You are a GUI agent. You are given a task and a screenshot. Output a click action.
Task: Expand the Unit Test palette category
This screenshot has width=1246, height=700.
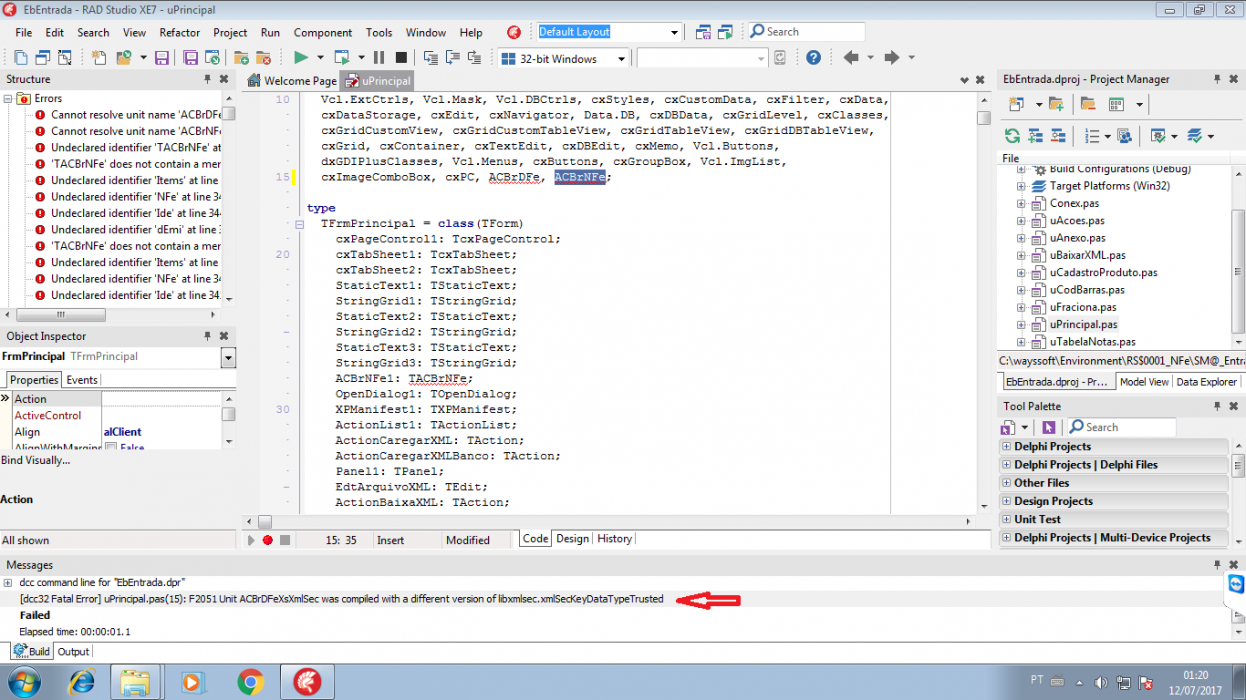pyautogui.click(x=1007, y=520)
